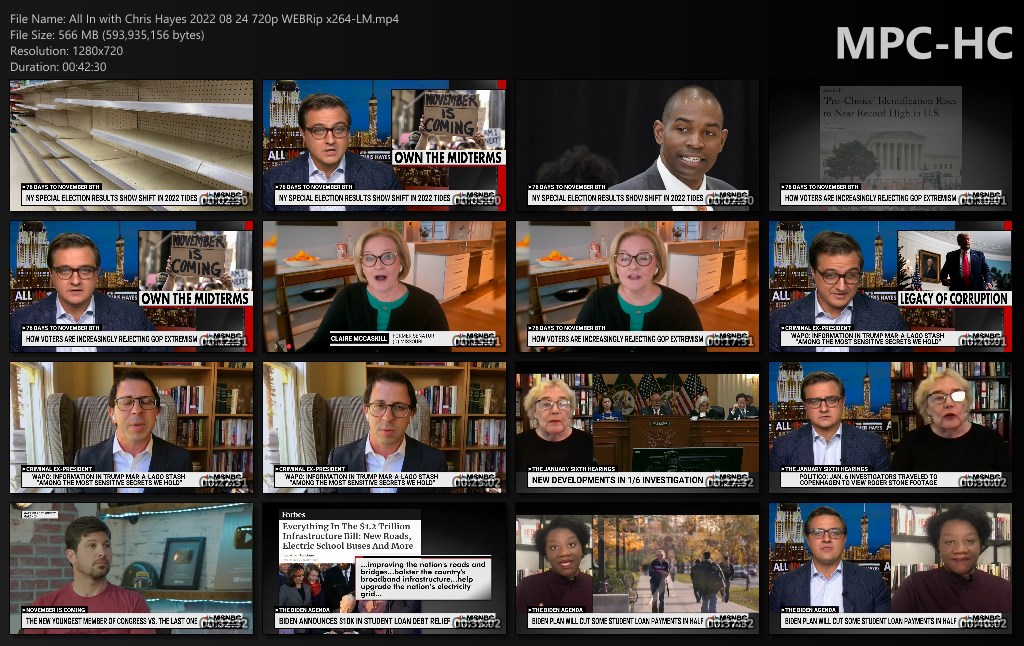
Task: Open McCaskill thumbnail captioned rejecting GOP extremism
Action: 637,287
